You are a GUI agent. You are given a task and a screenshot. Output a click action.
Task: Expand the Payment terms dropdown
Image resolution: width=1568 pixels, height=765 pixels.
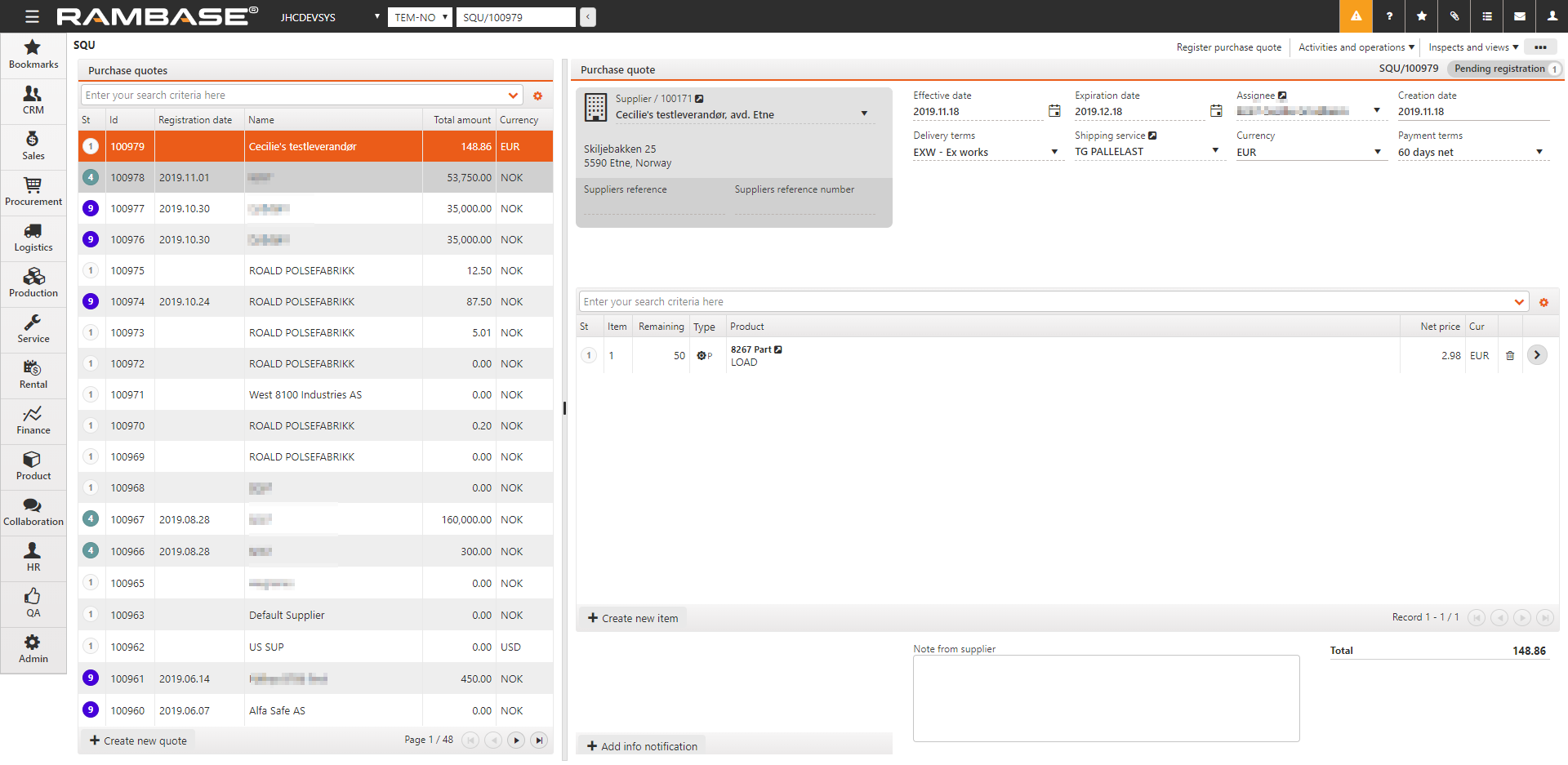pos(1539,153)
